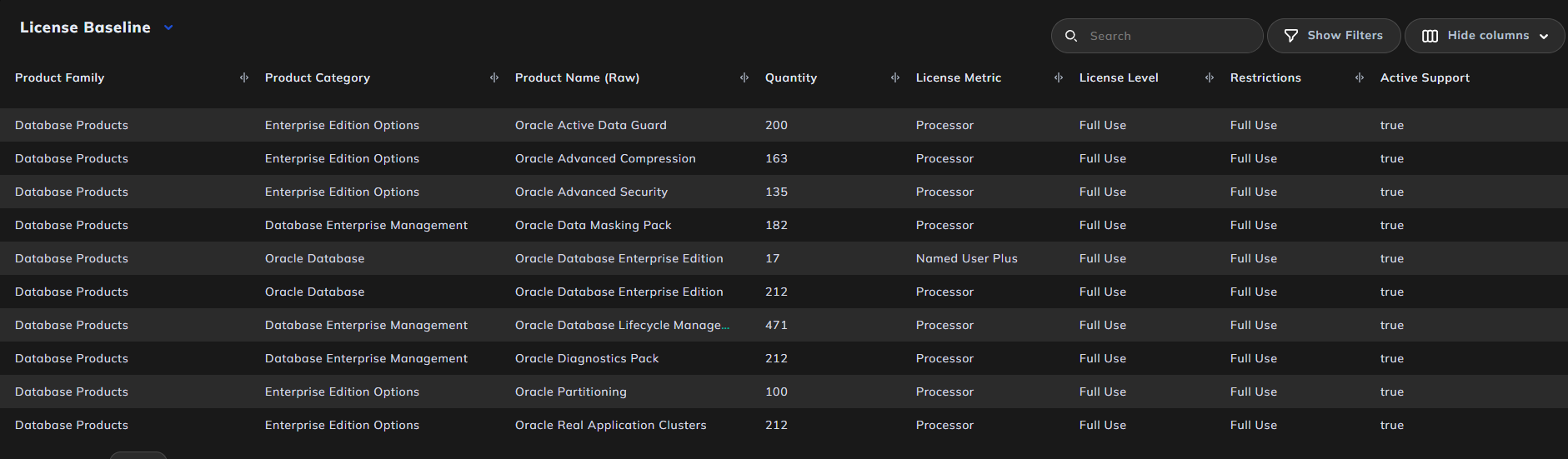Viewport: 1568px width, 459px height.
Task: Click the resize handle after License Metric
Action: [x=1059, y=77]
